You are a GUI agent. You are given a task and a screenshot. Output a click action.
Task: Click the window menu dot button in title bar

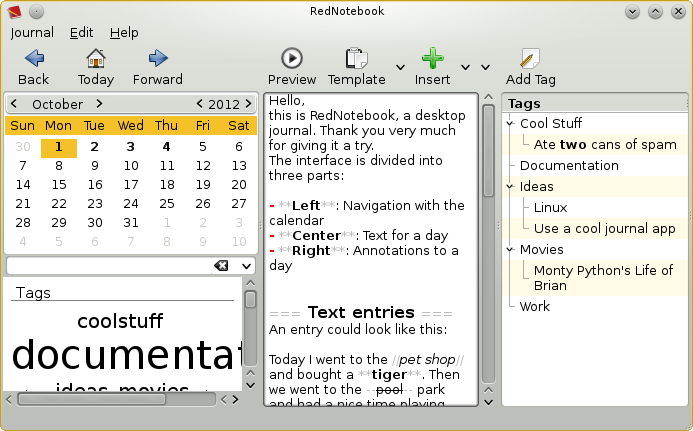36,11
